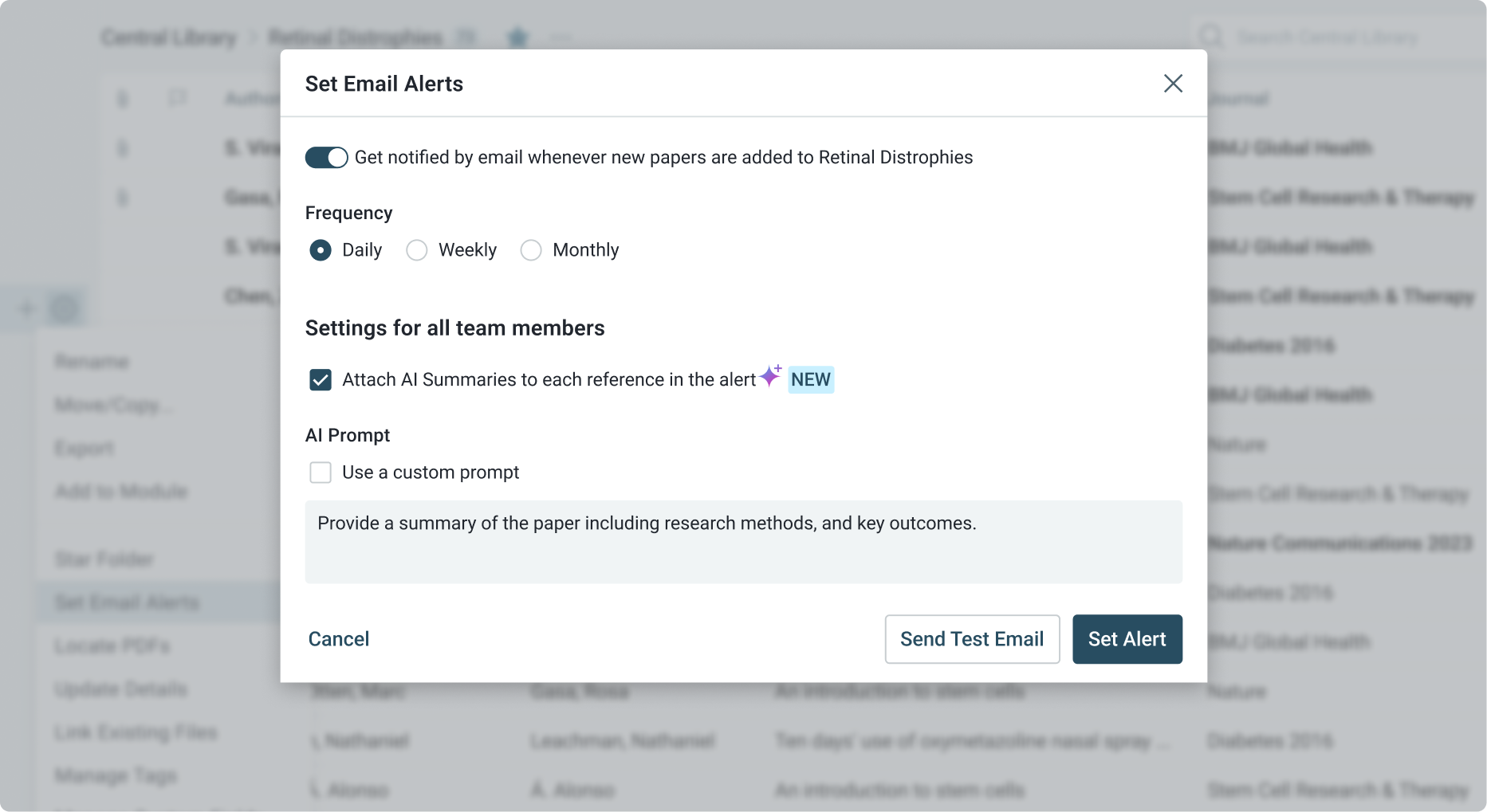Click inside the AI prompt text area
The image size is (1487, 812).
742,542
